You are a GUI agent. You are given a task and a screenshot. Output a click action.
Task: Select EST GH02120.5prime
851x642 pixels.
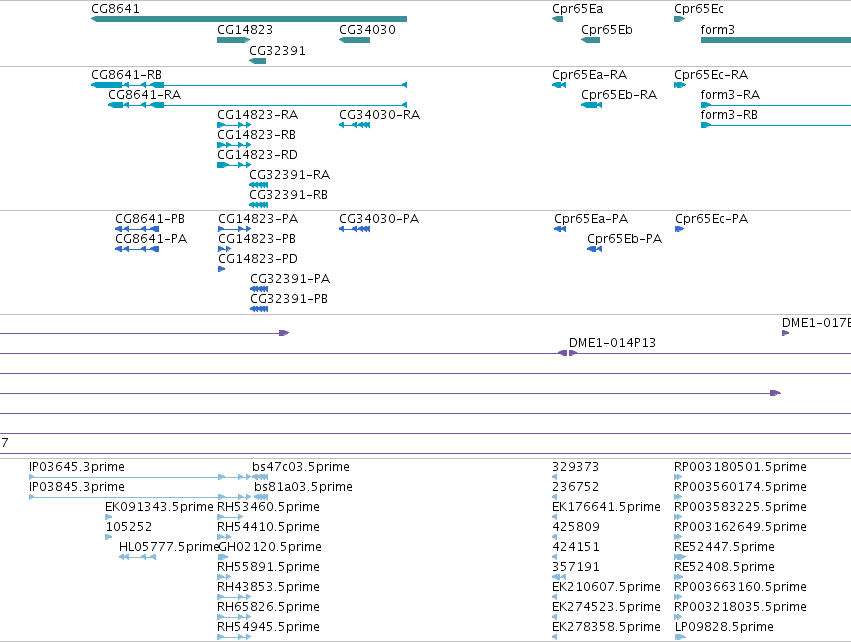tap(223, 557)
